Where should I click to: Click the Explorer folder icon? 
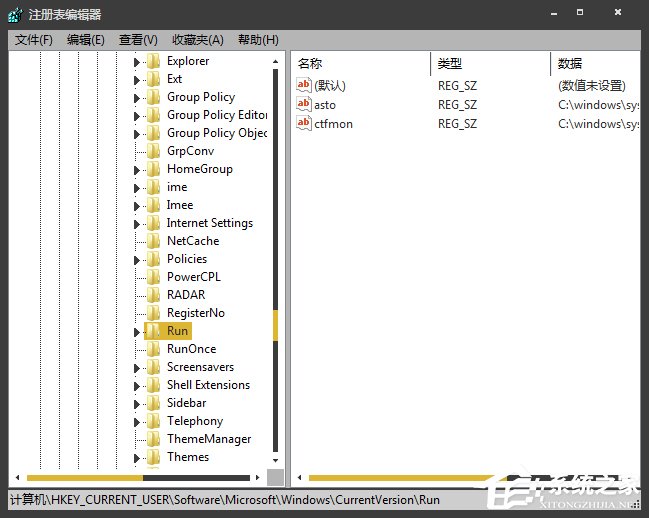point(154,61)
